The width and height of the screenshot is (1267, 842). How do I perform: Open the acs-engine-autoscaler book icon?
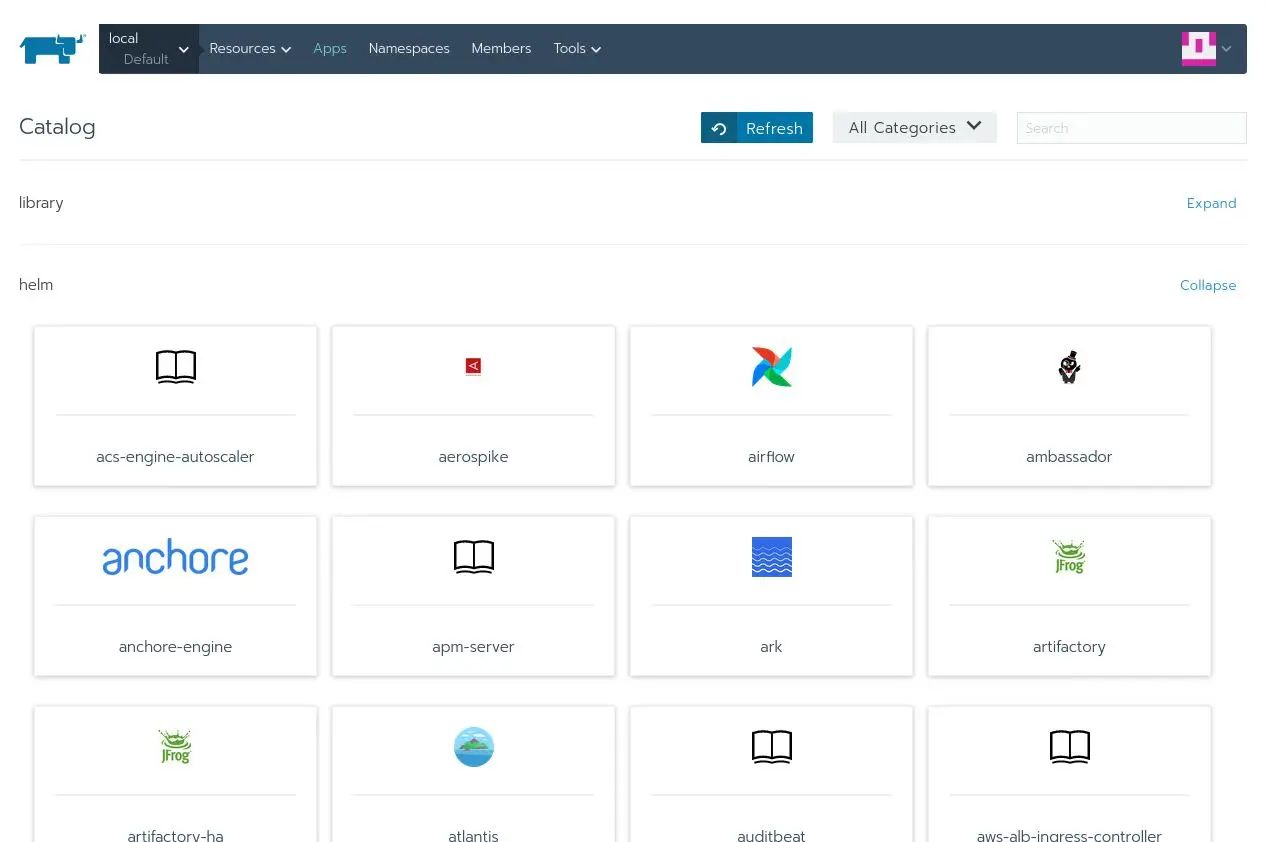pyautogui.click(x=176, y=367)
